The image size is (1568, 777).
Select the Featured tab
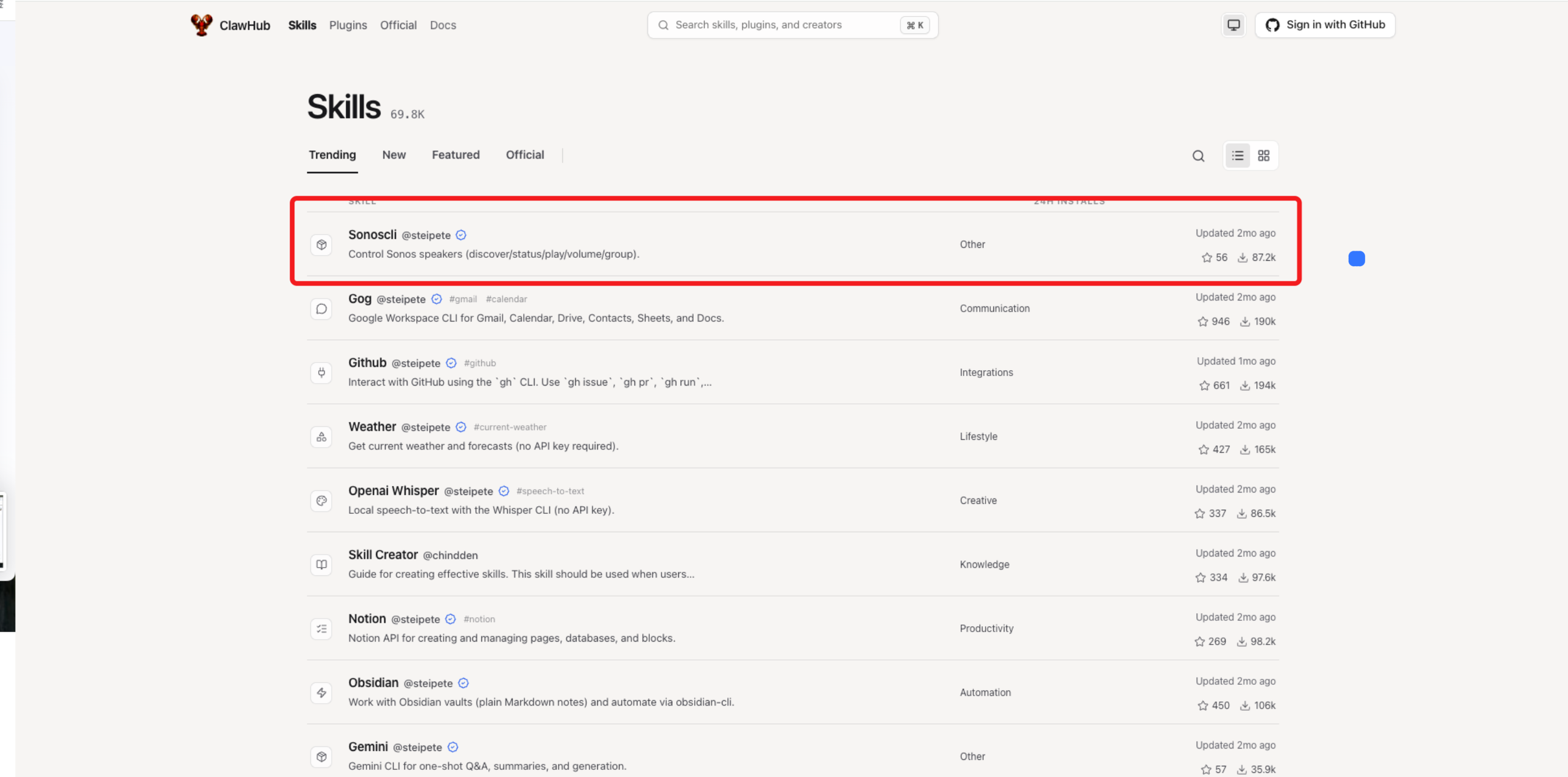pos(455,155)
